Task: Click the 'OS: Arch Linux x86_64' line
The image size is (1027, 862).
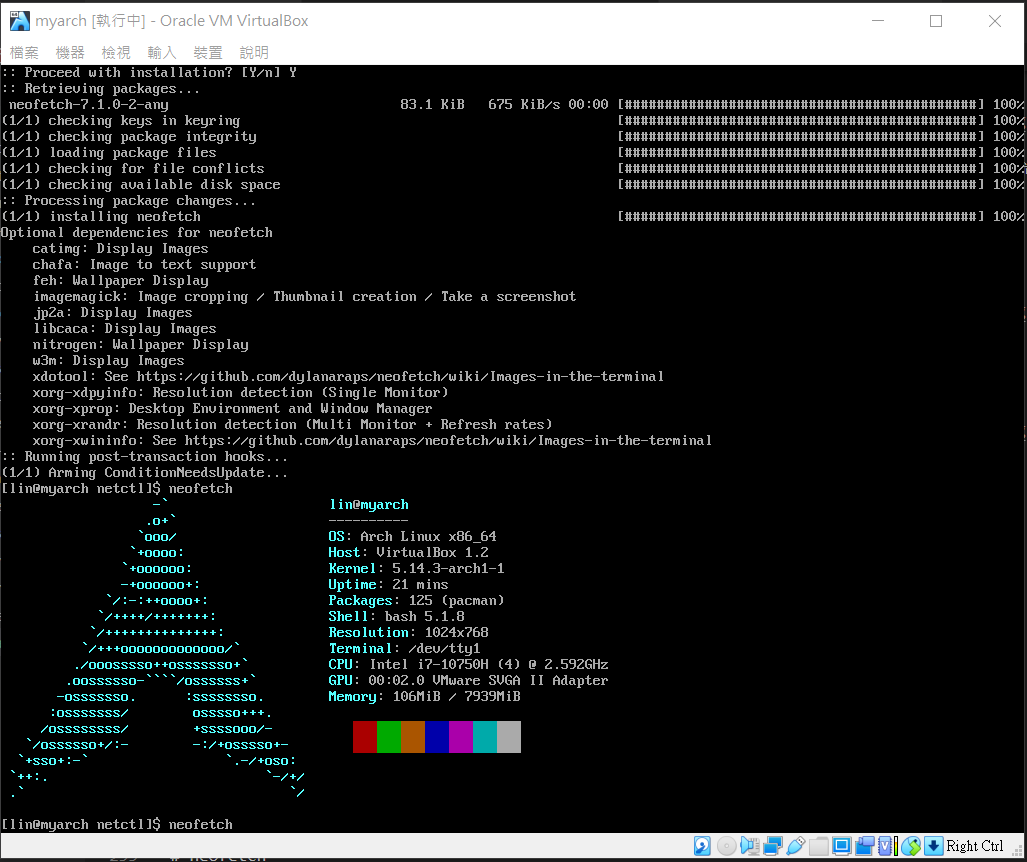Action: [413, 536]
